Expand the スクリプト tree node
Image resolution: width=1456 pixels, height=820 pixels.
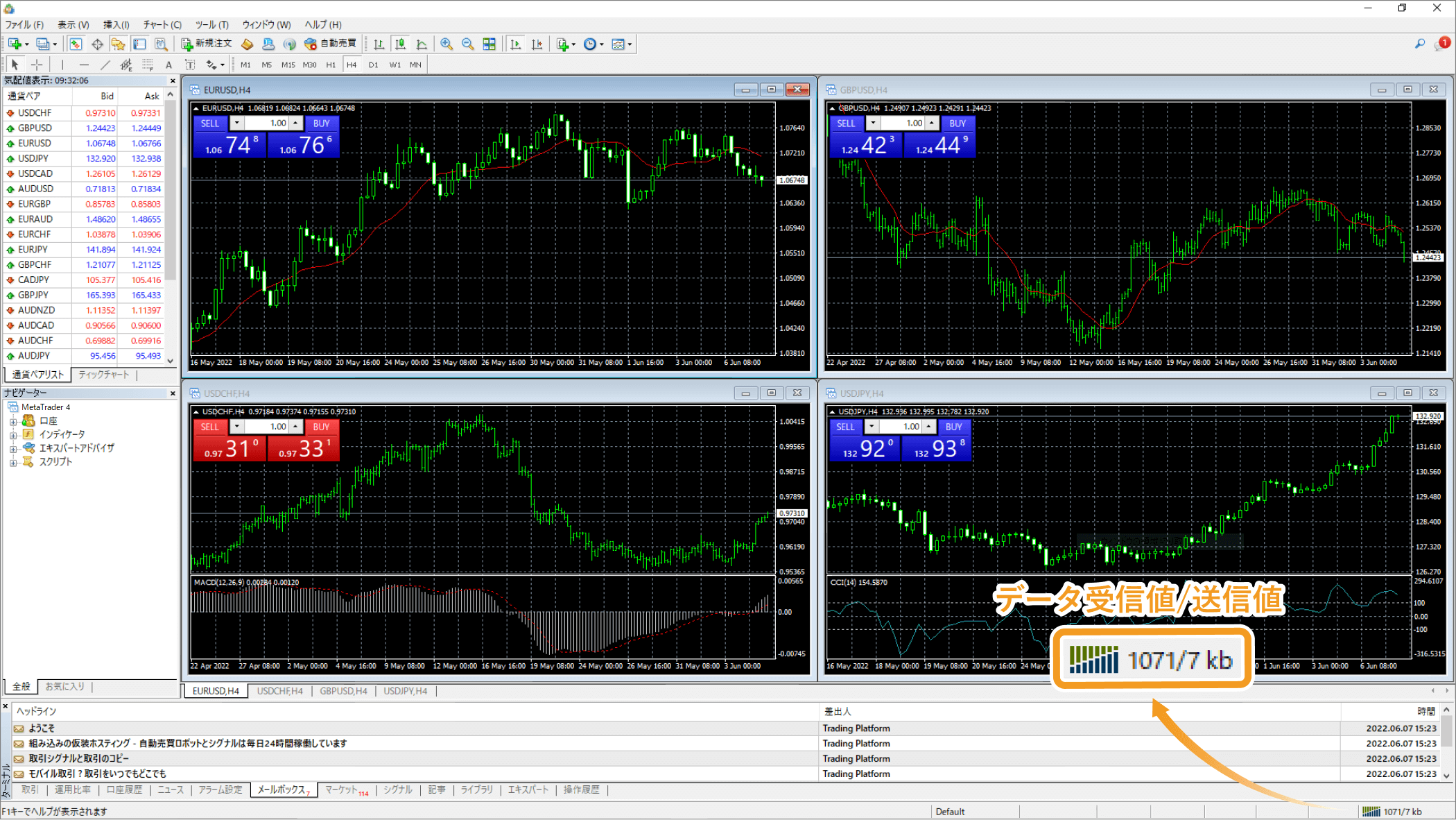click(x=12, y=462)
